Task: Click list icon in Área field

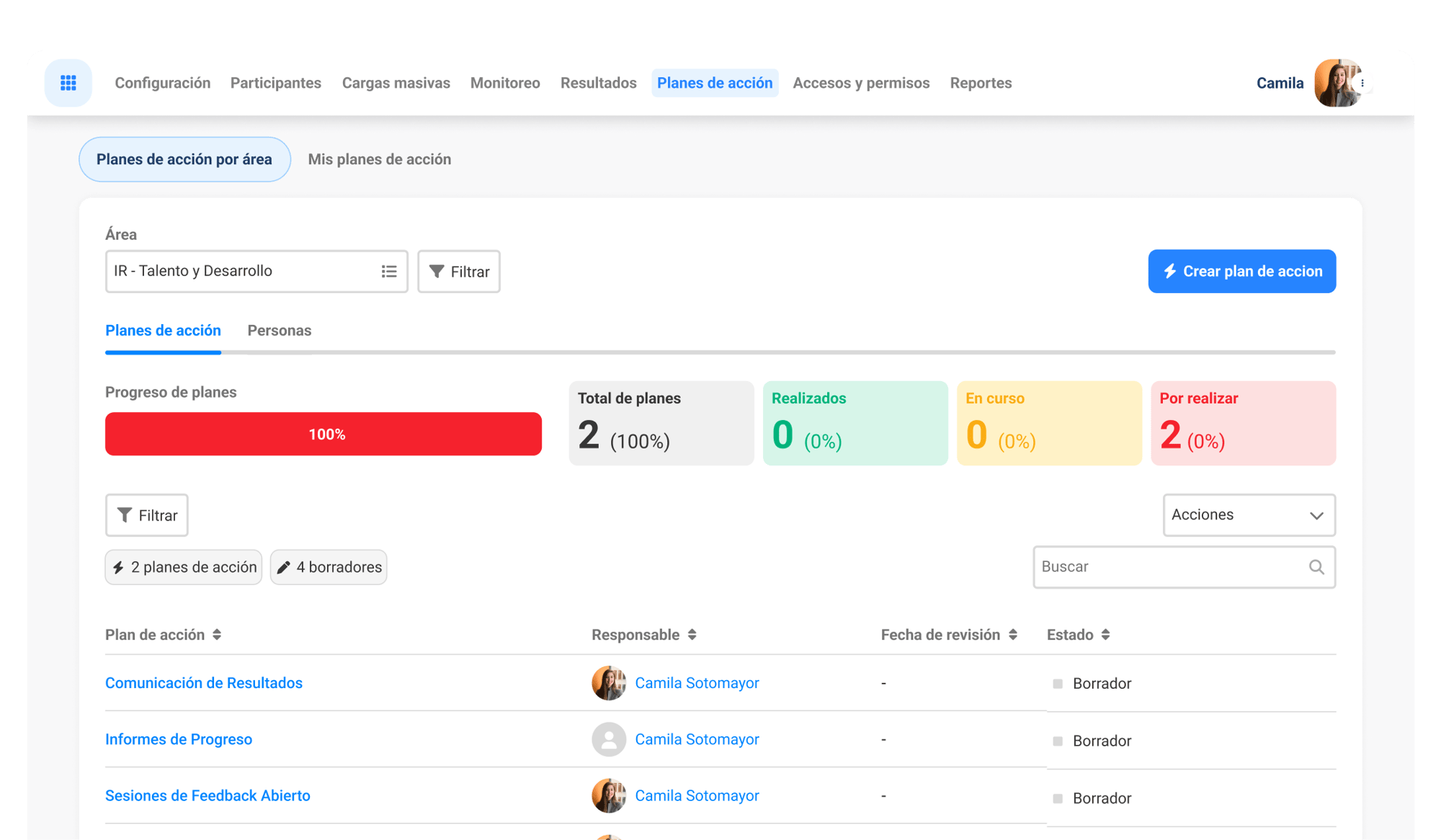Action: (389, 272)
